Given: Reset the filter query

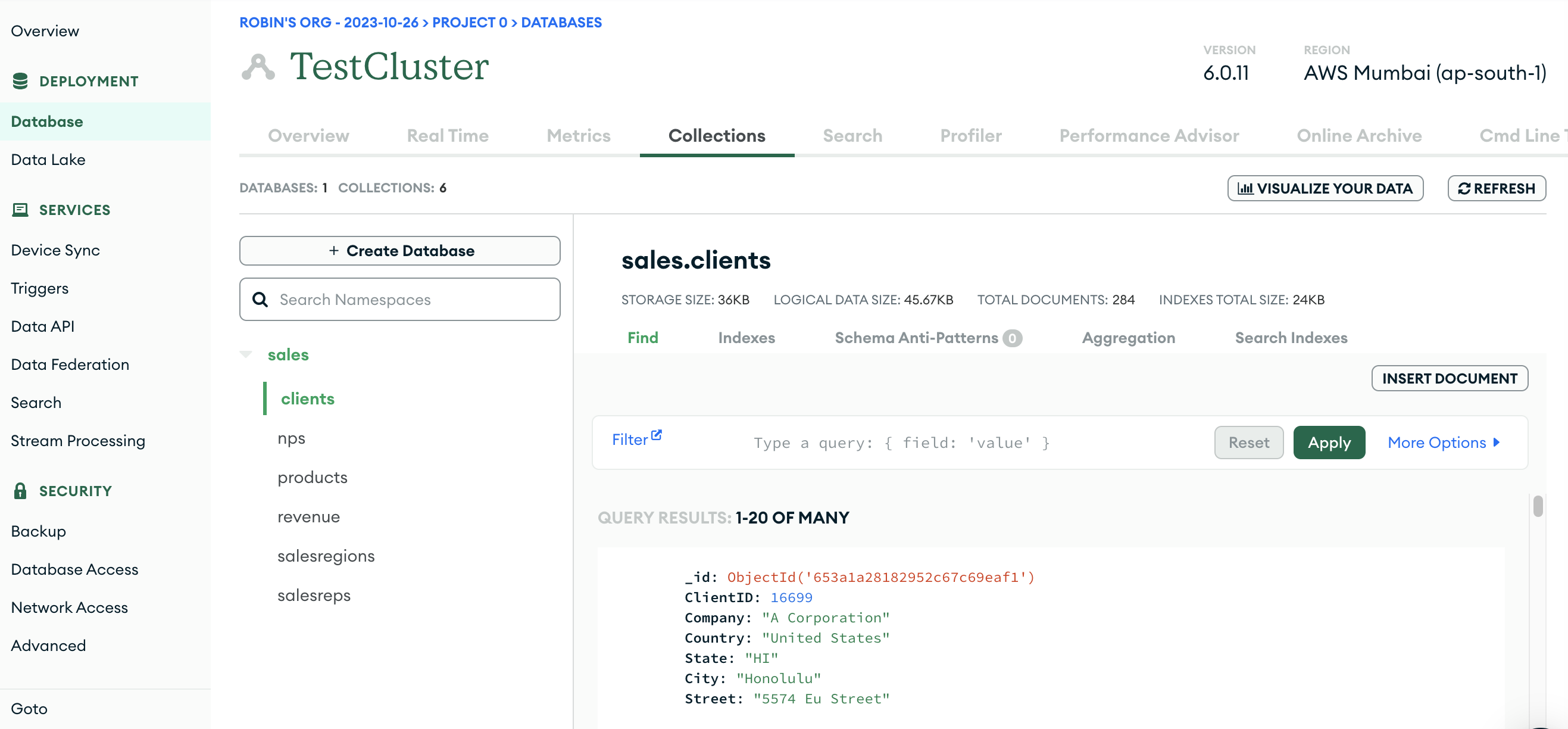Looking at the screenshot, I should pyautogui.click(x=1248, y=442).
